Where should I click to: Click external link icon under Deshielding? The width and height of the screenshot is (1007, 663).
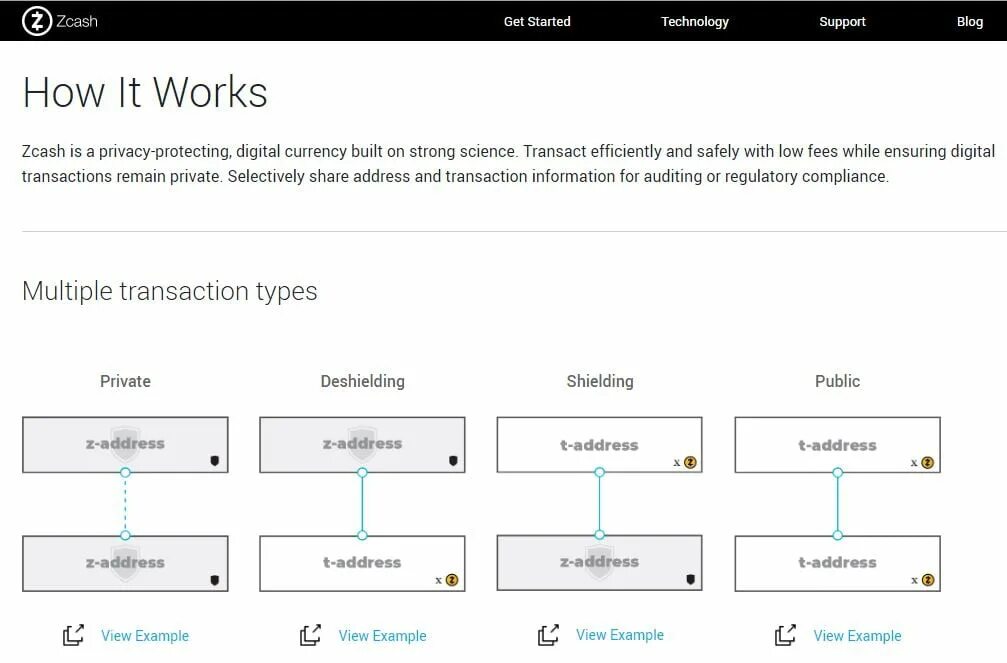click(x=311, y=635)
